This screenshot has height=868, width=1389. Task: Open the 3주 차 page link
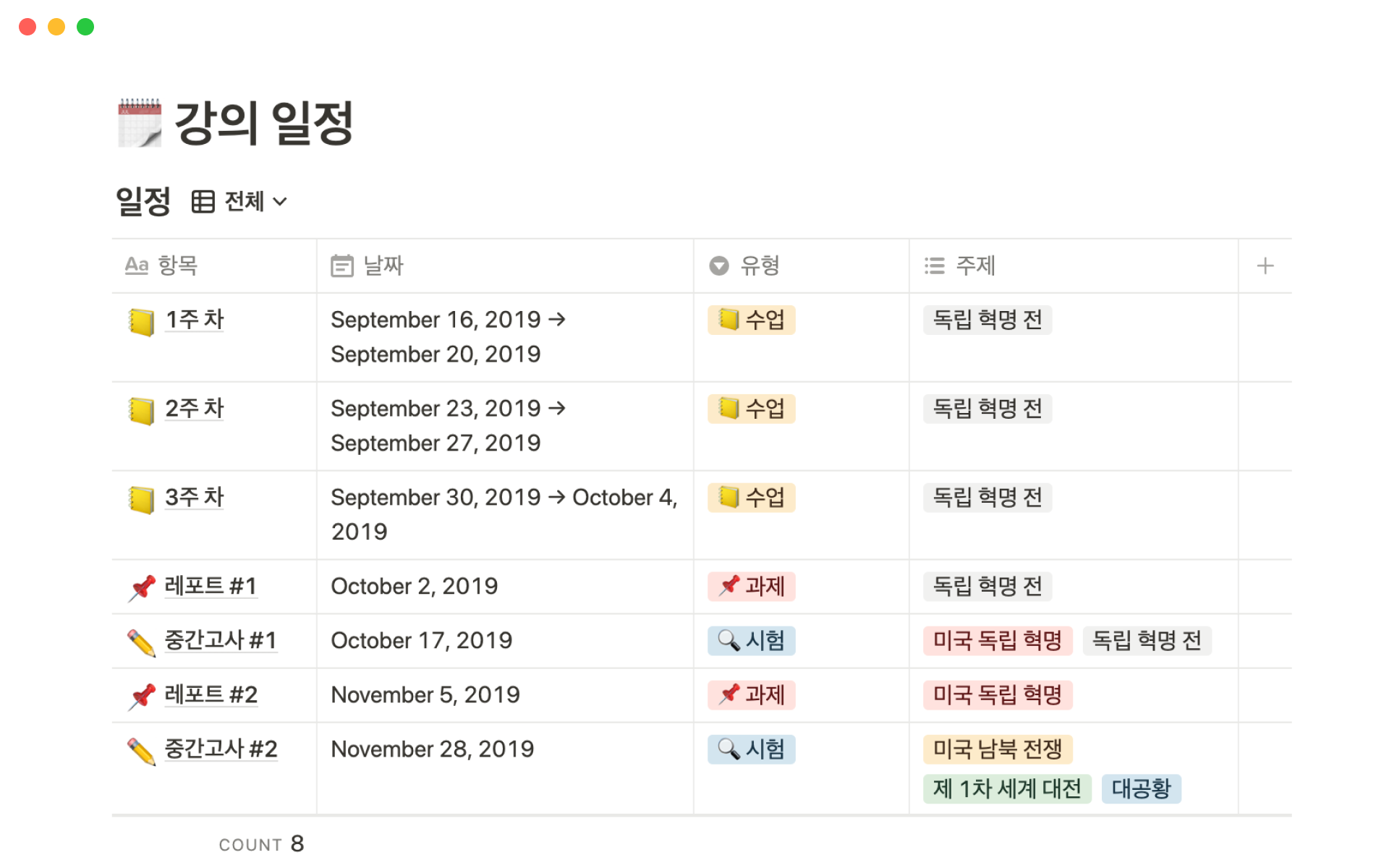tap(194, 498)
